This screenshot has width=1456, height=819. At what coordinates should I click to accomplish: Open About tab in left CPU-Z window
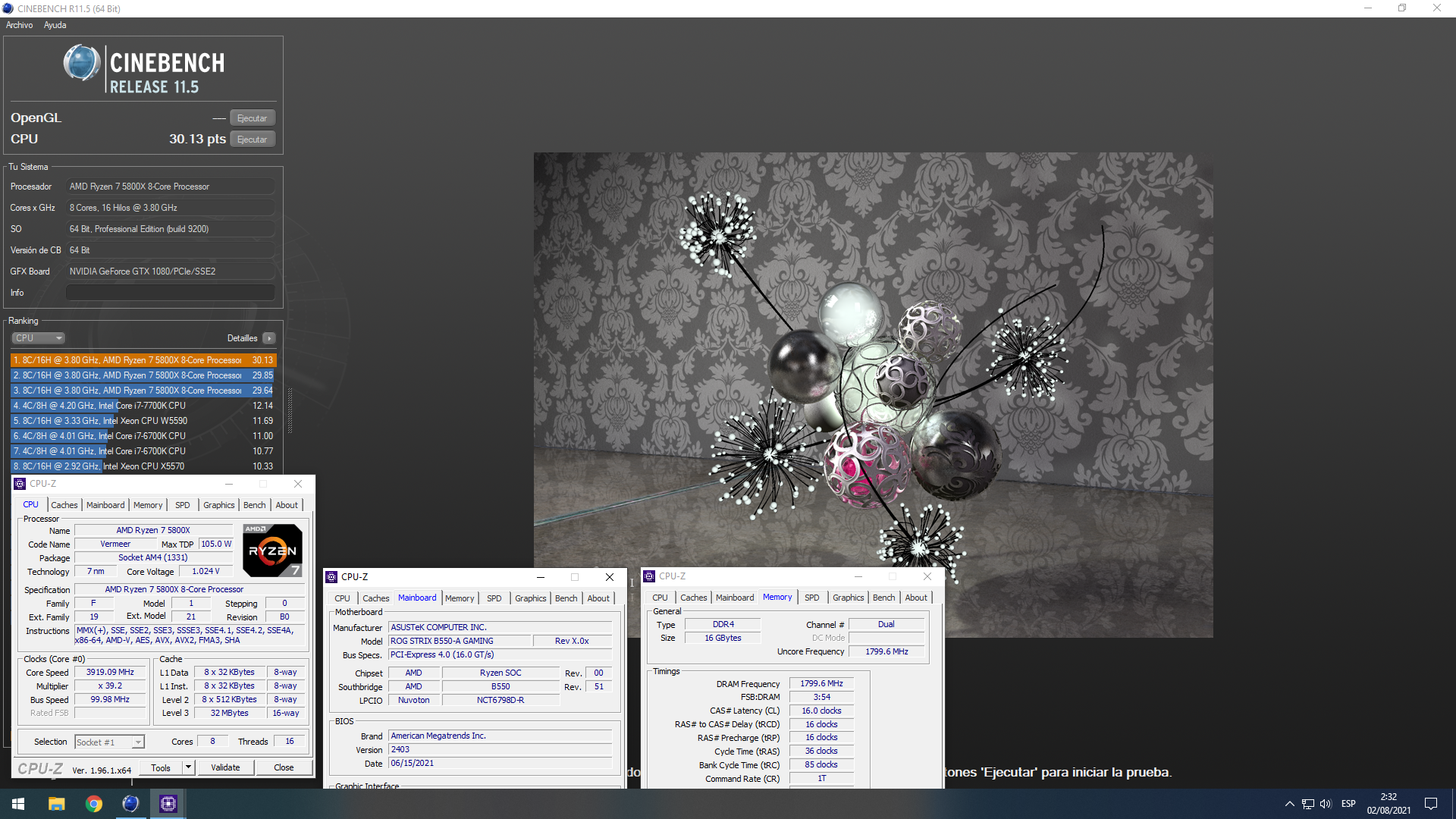coord(287,505)
